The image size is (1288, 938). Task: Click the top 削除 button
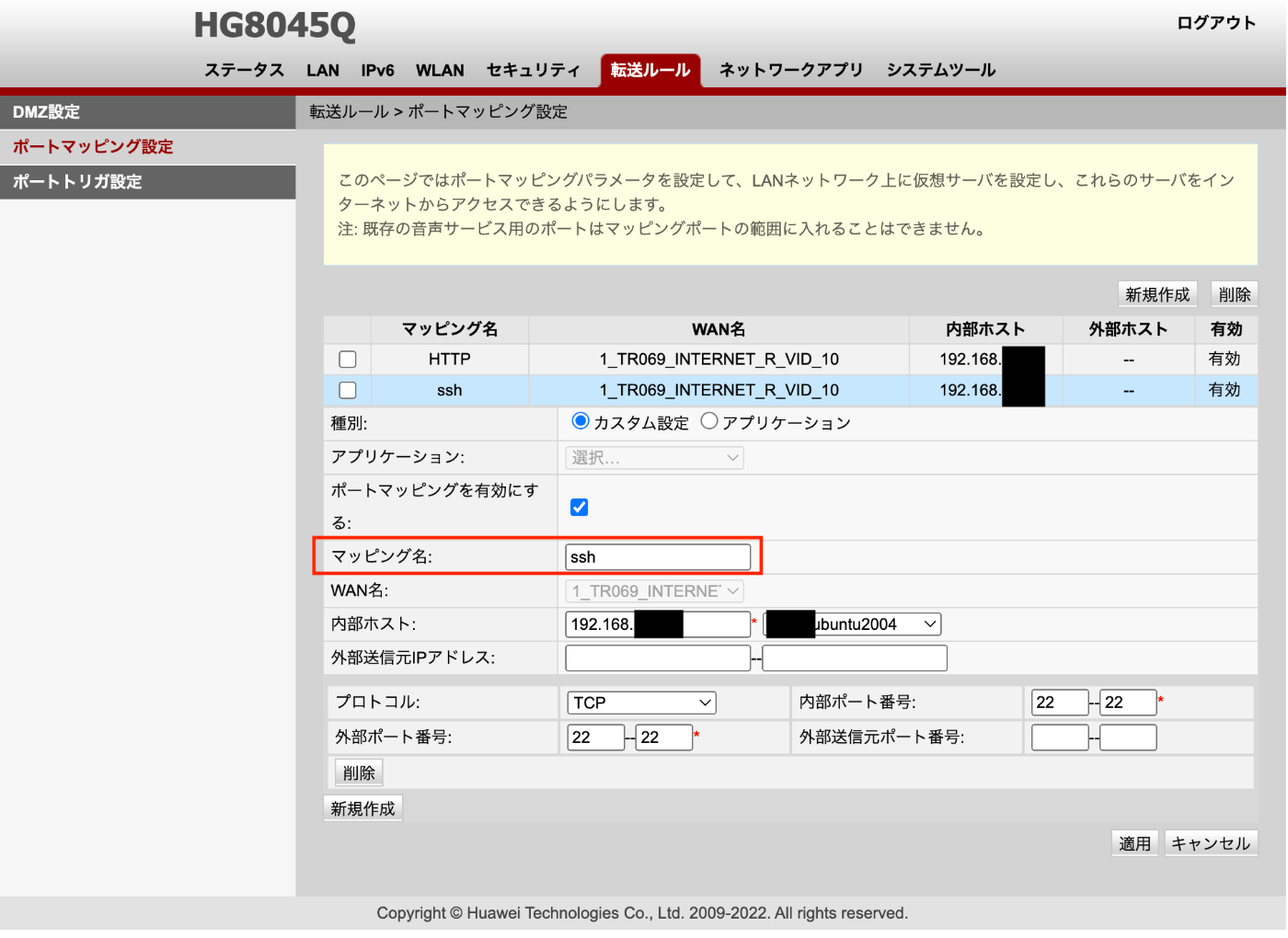tap(1235, 294)
